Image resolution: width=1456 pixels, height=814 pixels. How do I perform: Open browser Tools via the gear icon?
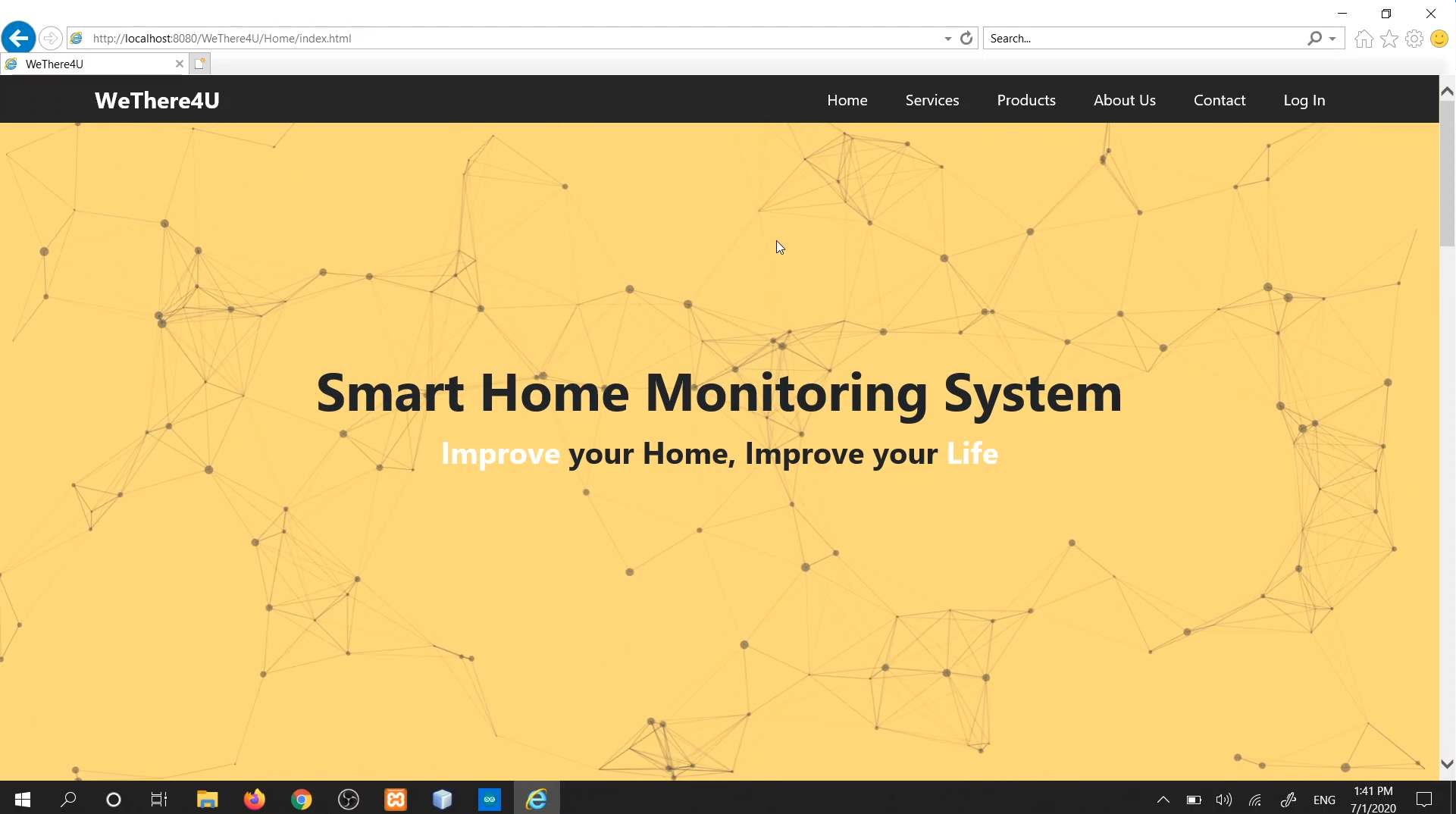click(1414, 38)
